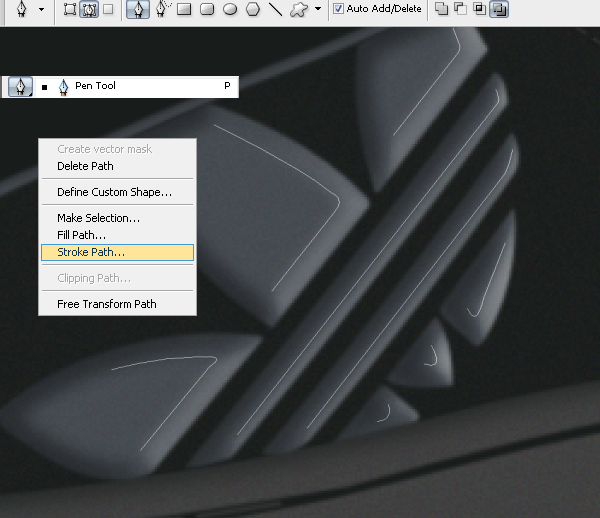The image size is (600, 518).
Task: Choose Fill Path from context menu
Action: pos(117,235)
